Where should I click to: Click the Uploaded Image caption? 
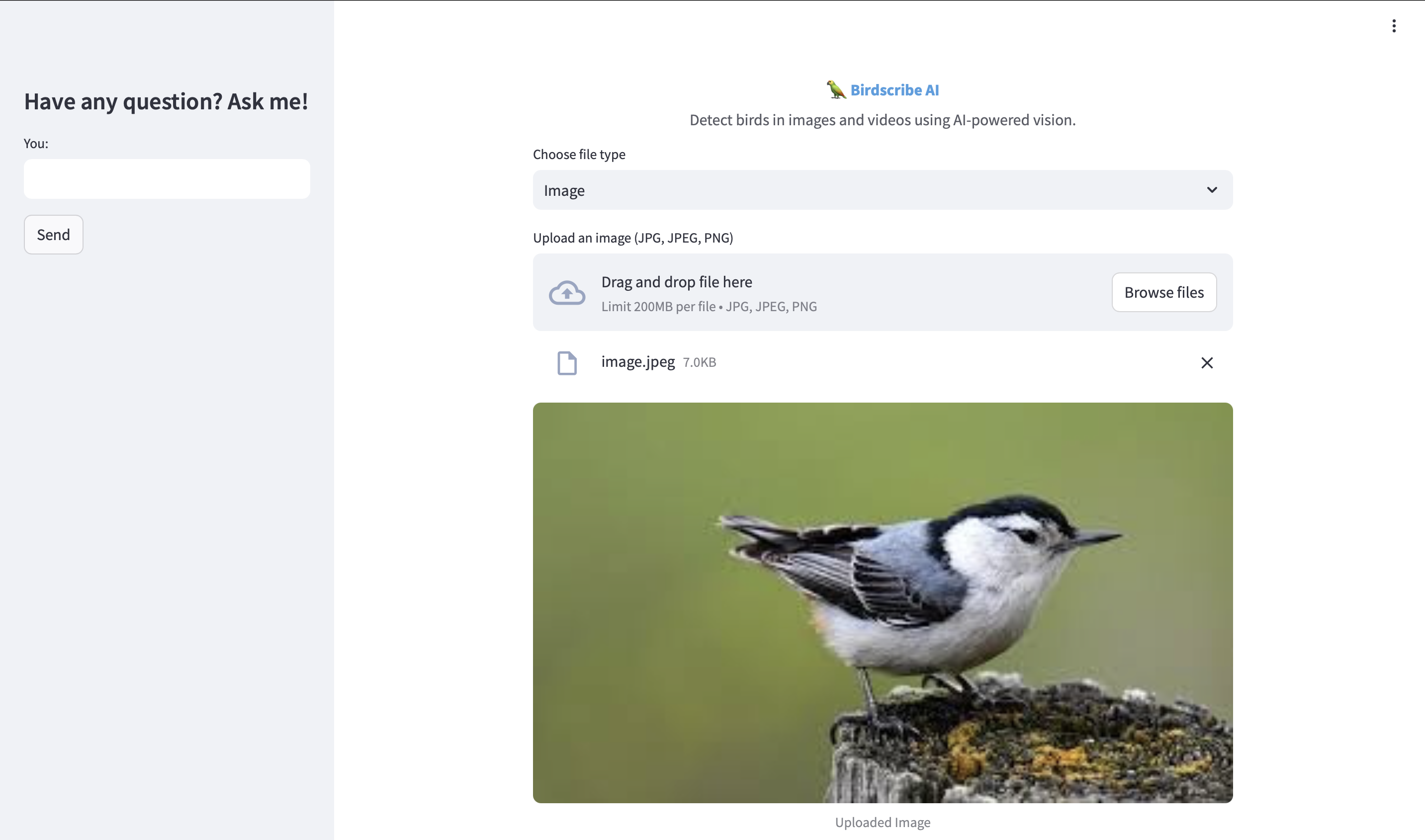[882, 822]
